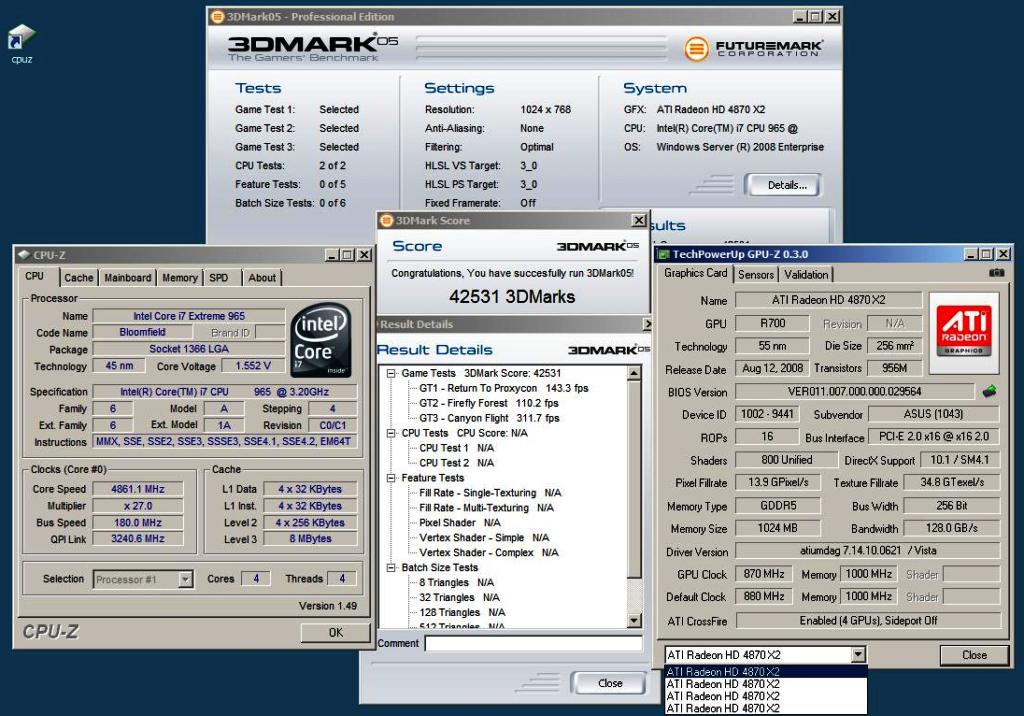Click Close in the 3DMark Score dialog
Image resolution: width=1024 pixels, height=716 pixels.
tap(609, 683)
